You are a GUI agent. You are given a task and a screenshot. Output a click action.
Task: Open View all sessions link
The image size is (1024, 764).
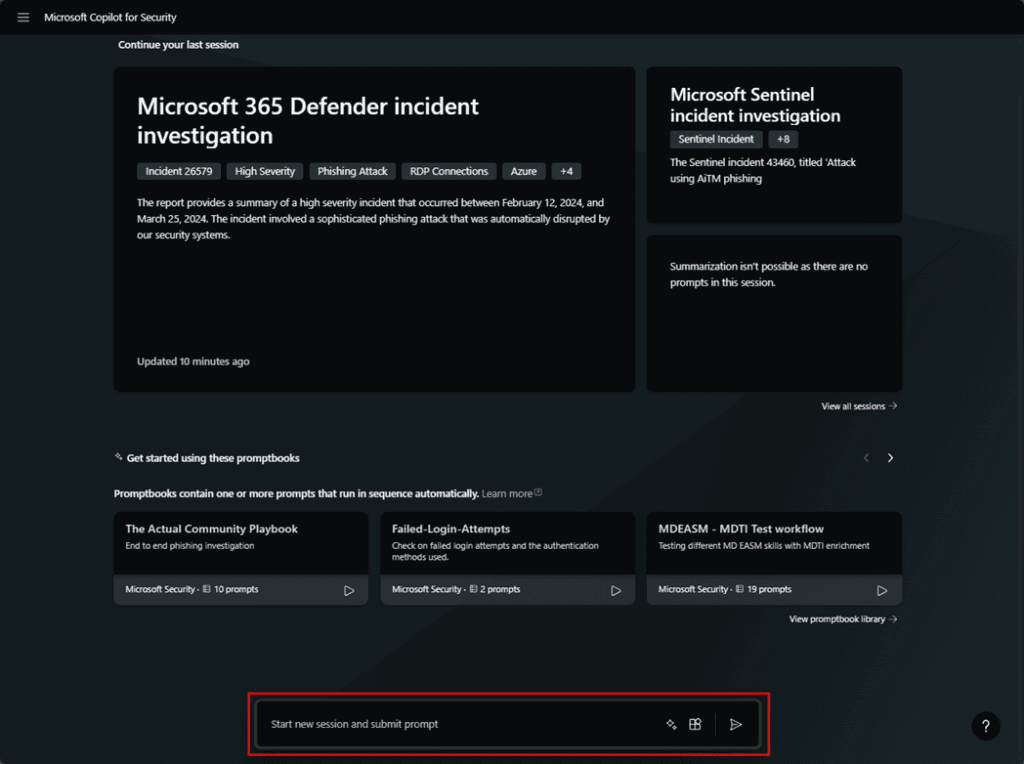click(x=859, y=406)
